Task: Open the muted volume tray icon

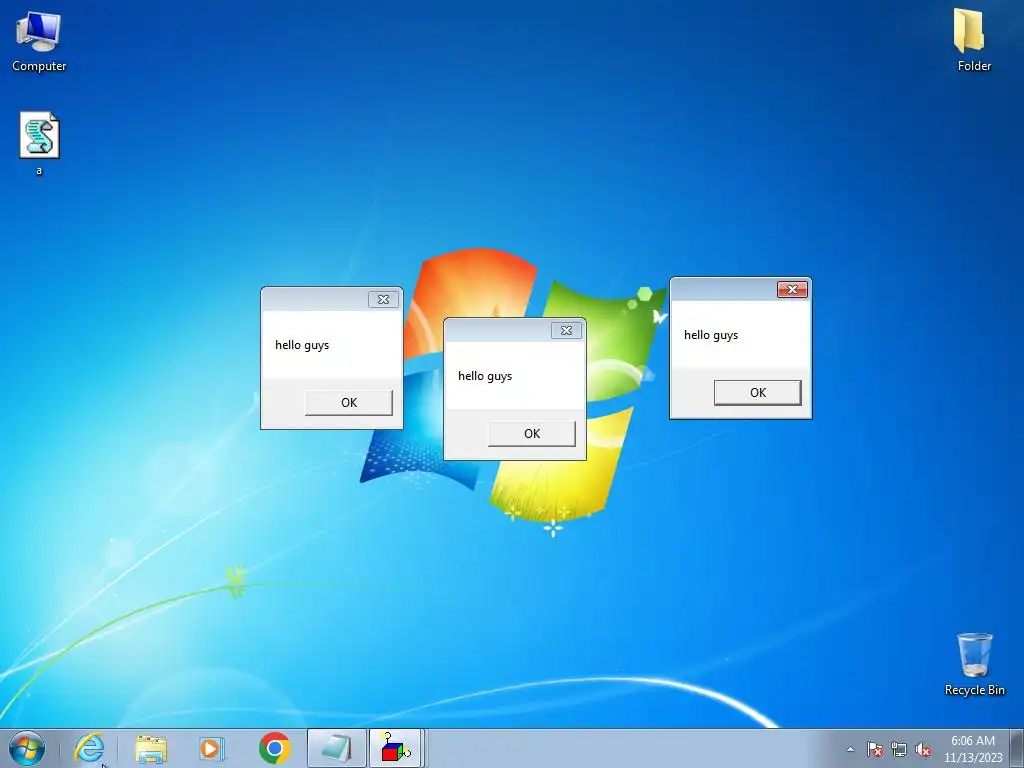Action: [923, 749]
